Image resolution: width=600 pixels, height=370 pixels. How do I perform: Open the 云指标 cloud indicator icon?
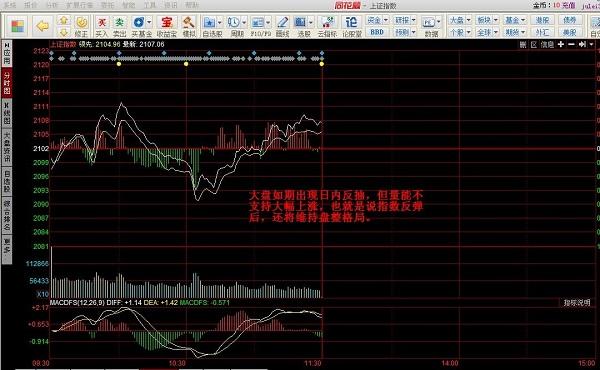tap(327, 26)
